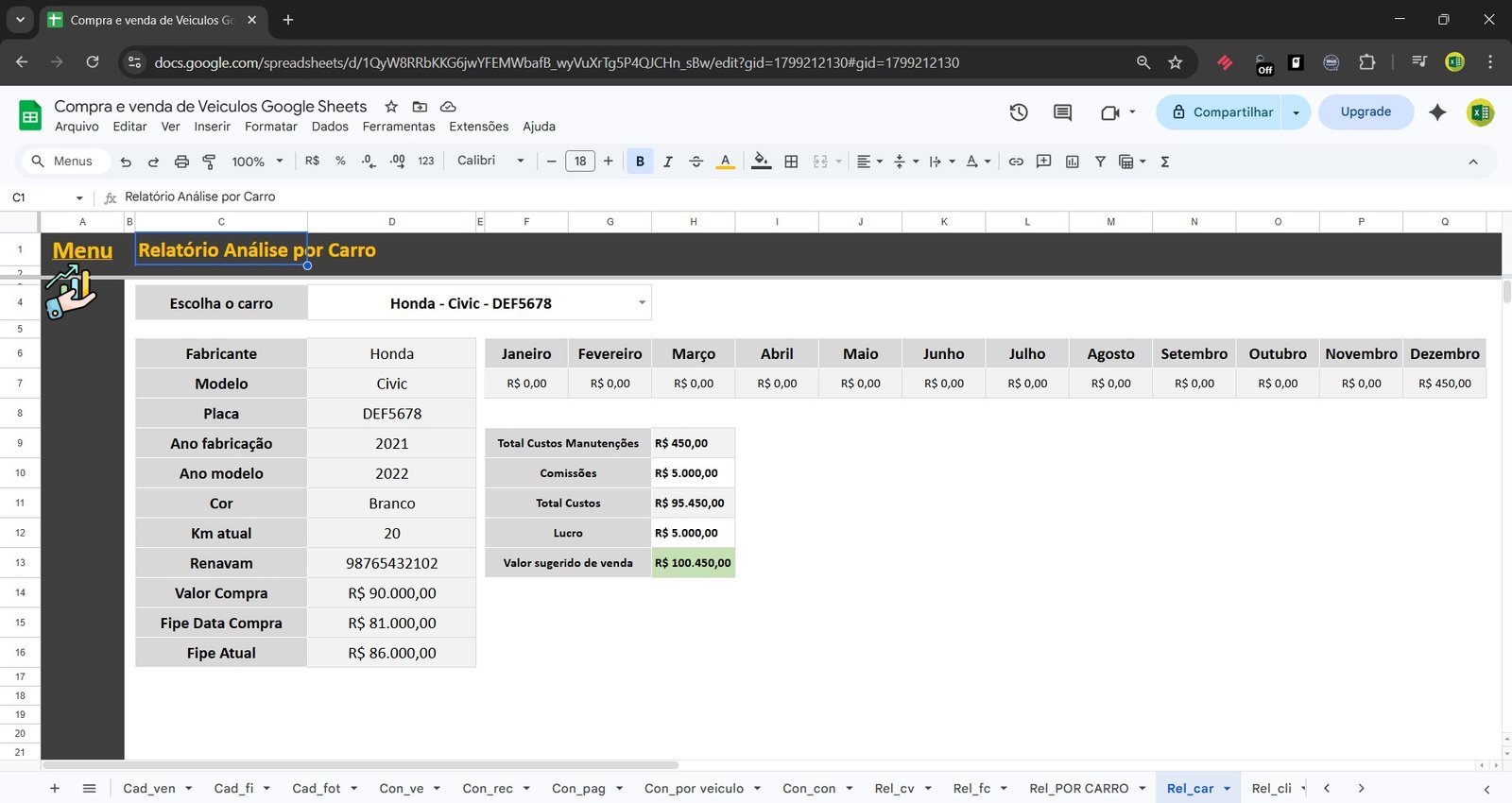Click the Print icon in toolbar
1512x803 pixels.
pyautogui.click(x=181, y=162)
